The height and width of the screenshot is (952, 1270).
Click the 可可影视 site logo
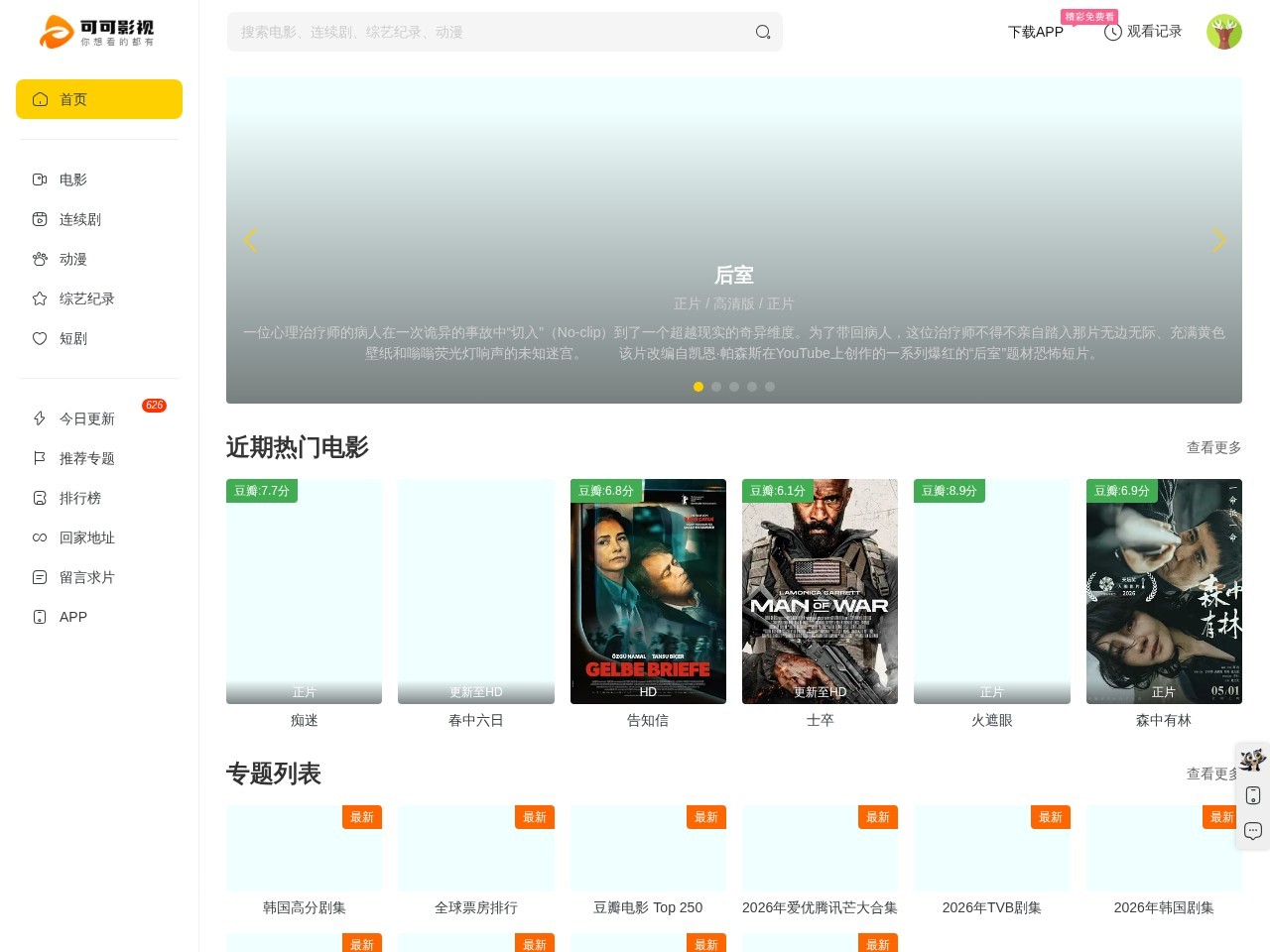coord(97,32)
